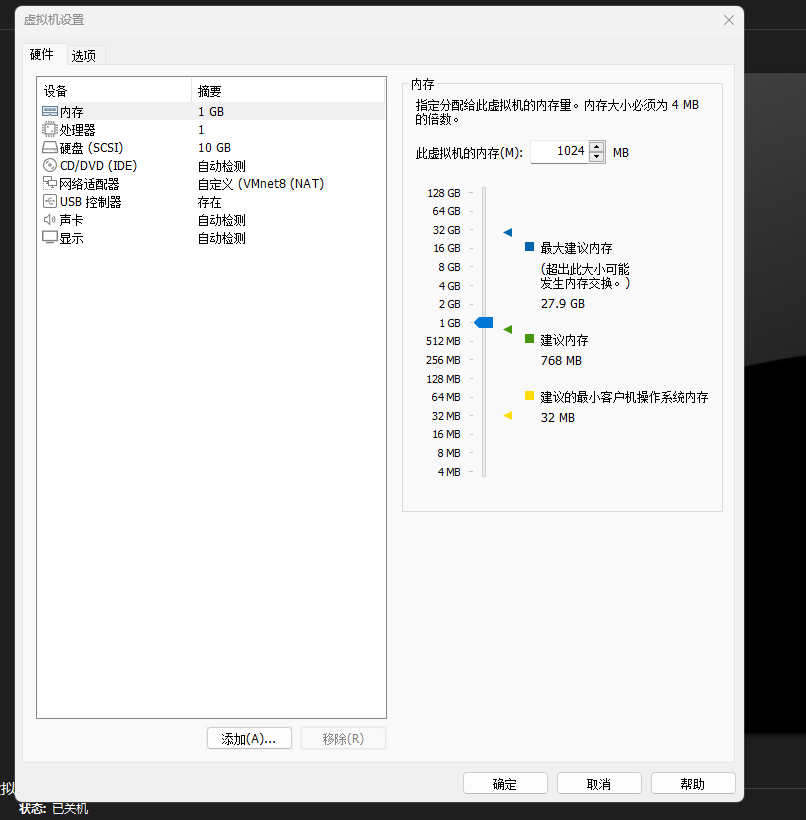The height and width of the screenshot is (820, 806).
Task: Select the 声卡 device row
Action: (x=211, y=220)
